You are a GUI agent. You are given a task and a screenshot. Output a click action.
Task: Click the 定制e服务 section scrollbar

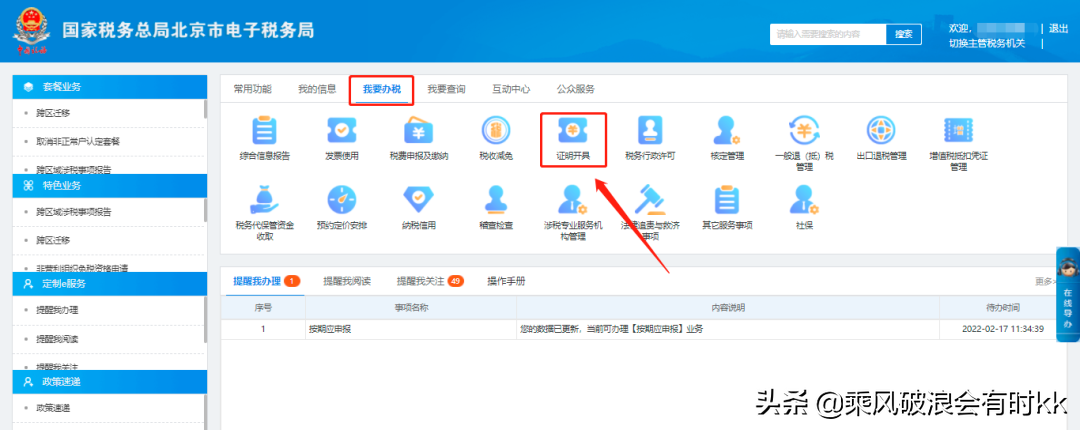pos(205,320)
